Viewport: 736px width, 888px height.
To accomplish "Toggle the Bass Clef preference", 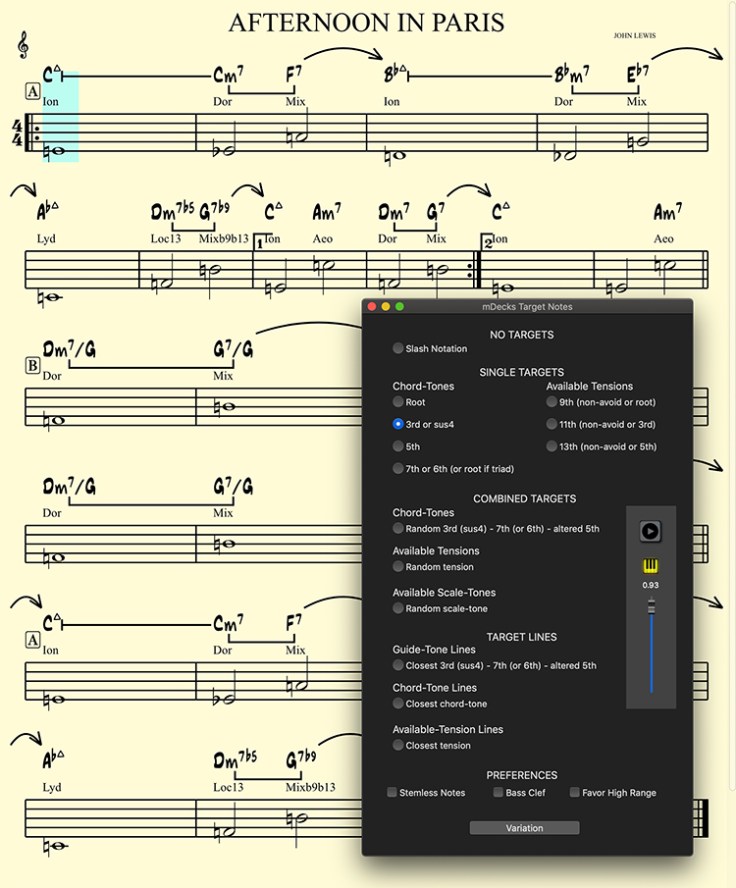I will [x=498, y=793].
